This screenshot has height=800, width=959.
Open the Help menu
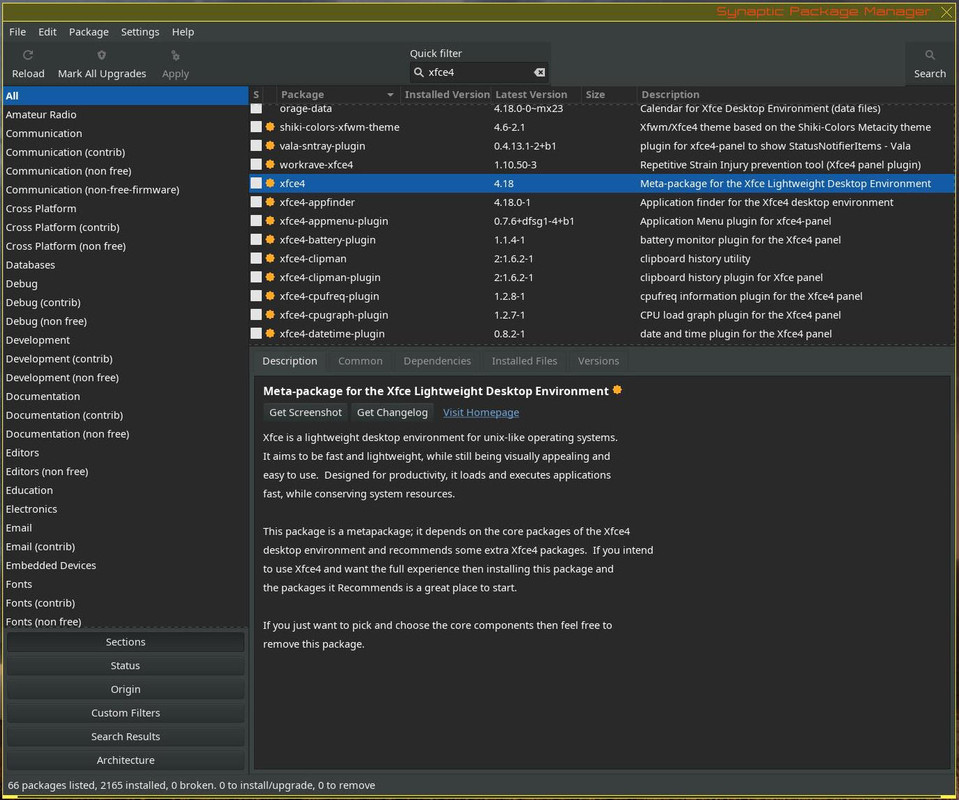pyautogui.click(x=183, y=32)
